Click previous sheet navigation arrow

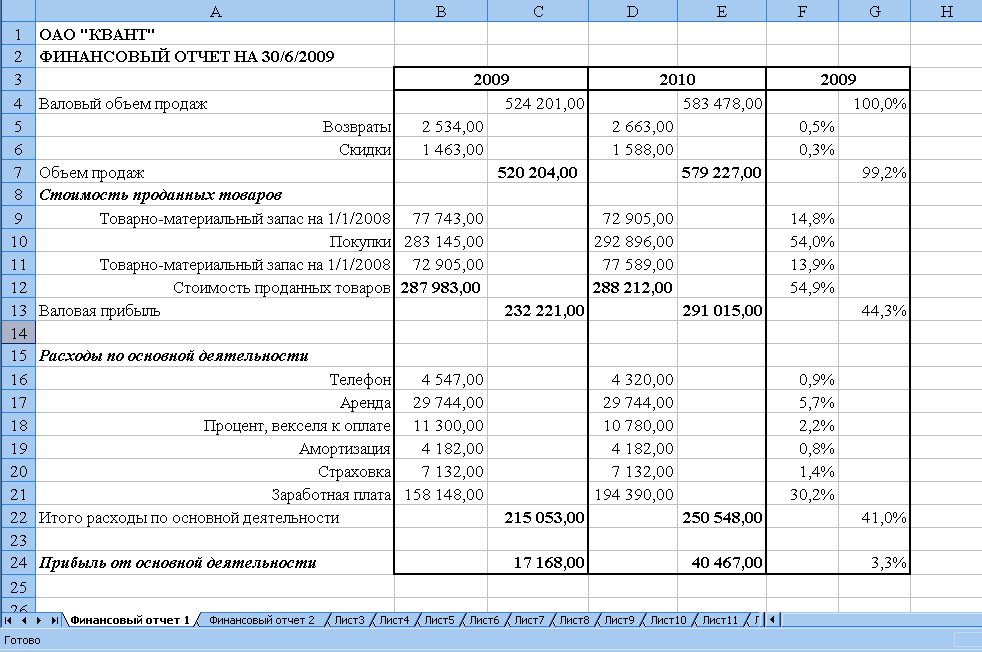coord(24,620)
